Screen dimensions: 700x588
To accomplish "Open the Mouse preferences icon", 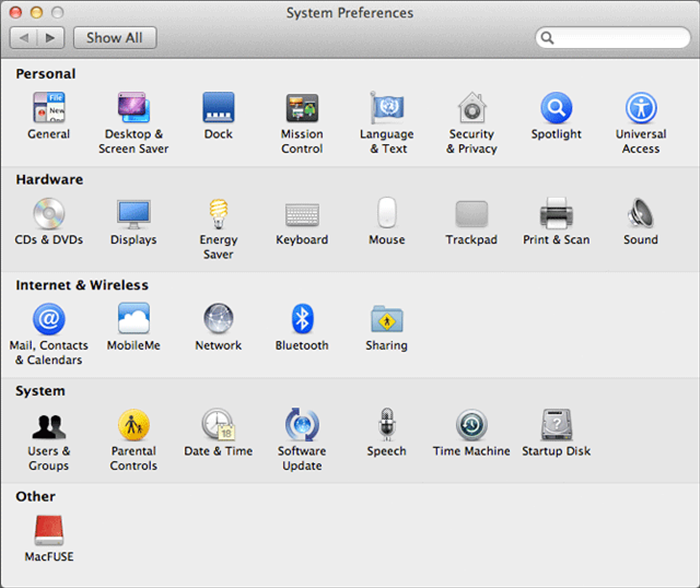I will [x=387, y=213].
